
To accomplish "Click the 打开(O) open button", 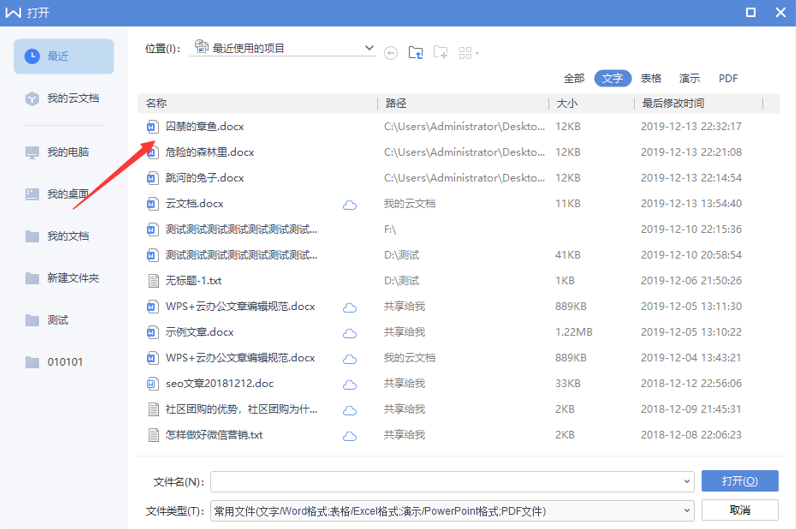I will tap(740, 481).
